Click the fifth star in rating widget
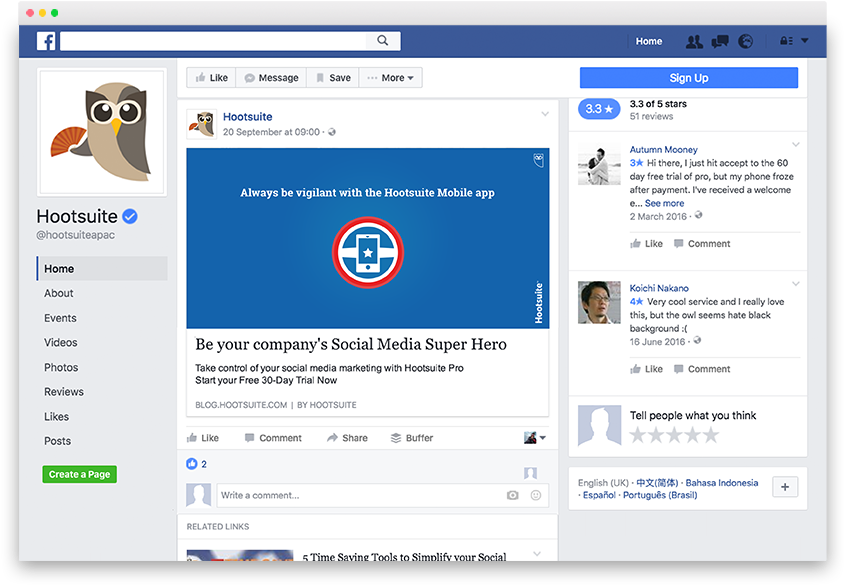This screenshot has height=585, width=844. [x=711, y=435]
